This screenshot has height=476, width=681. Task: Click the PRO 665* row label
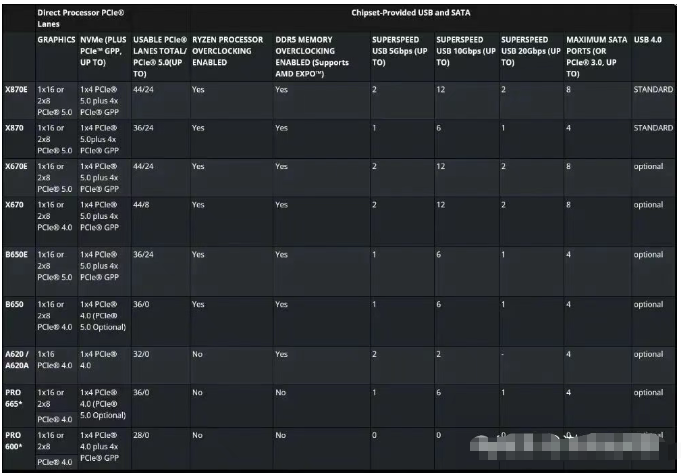[14, 398]
